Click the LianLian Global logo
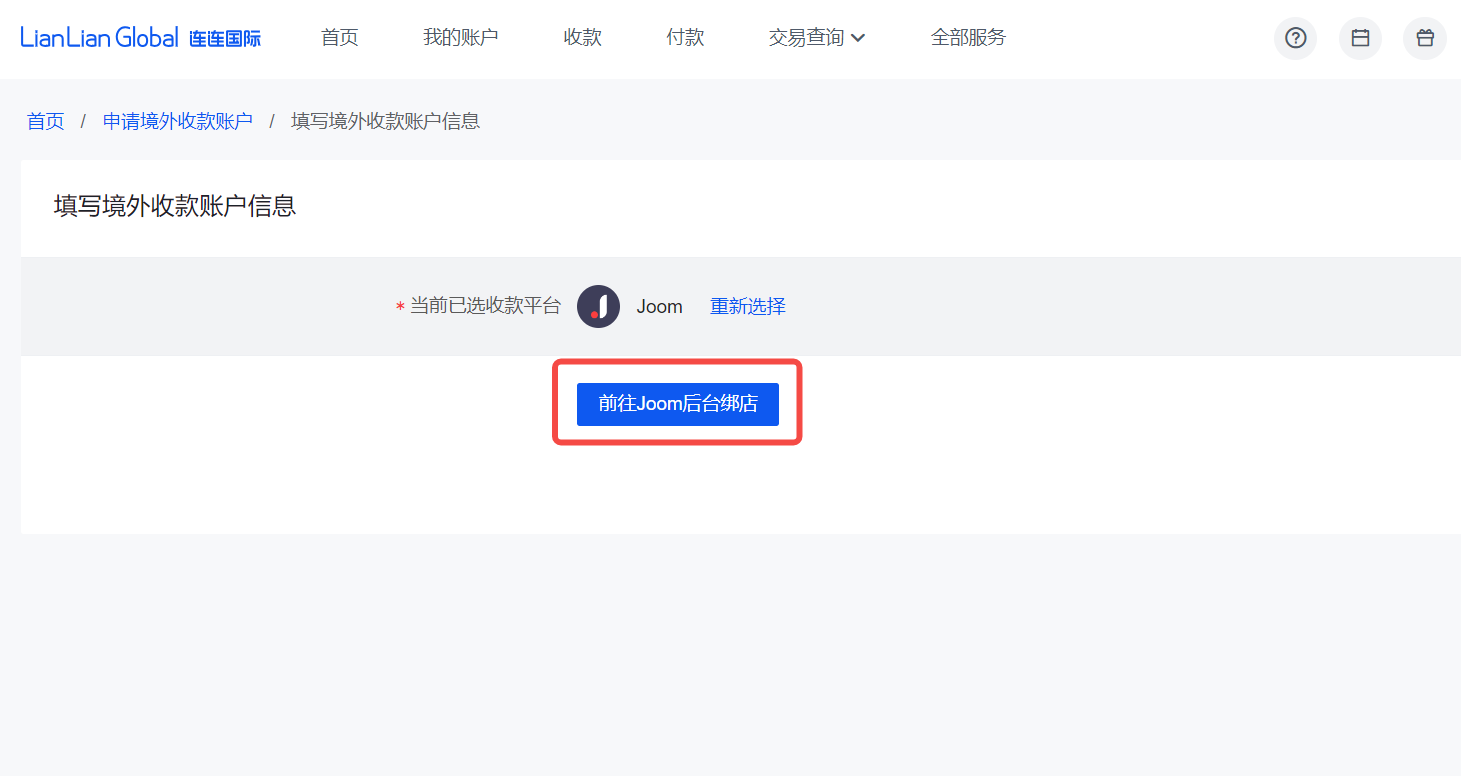This screenshot has width=1461, height=779. 141,38
